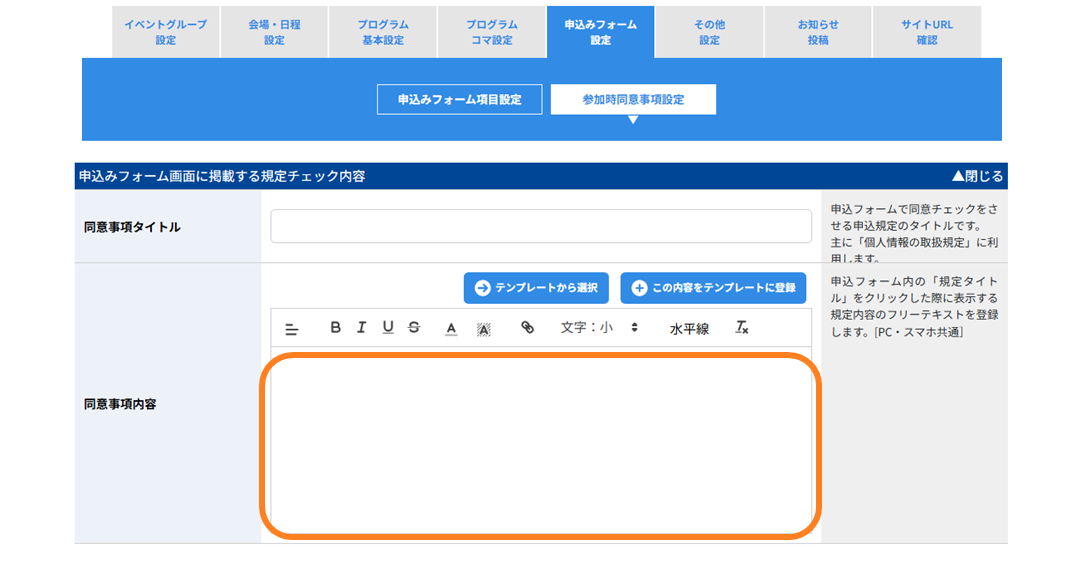Open the お知らせ投稿 tab
1083x565 pixels.
pos(818,32)
